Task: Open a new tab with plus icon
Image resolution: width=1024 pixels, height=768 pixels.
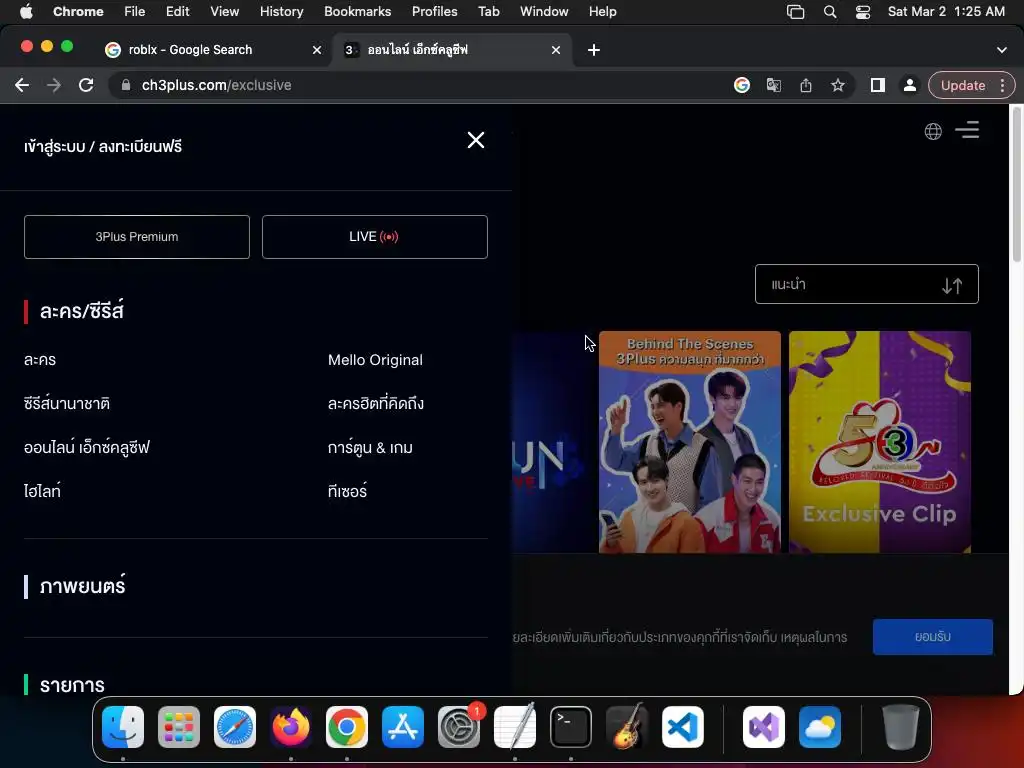Action: [x=594, y=50]
